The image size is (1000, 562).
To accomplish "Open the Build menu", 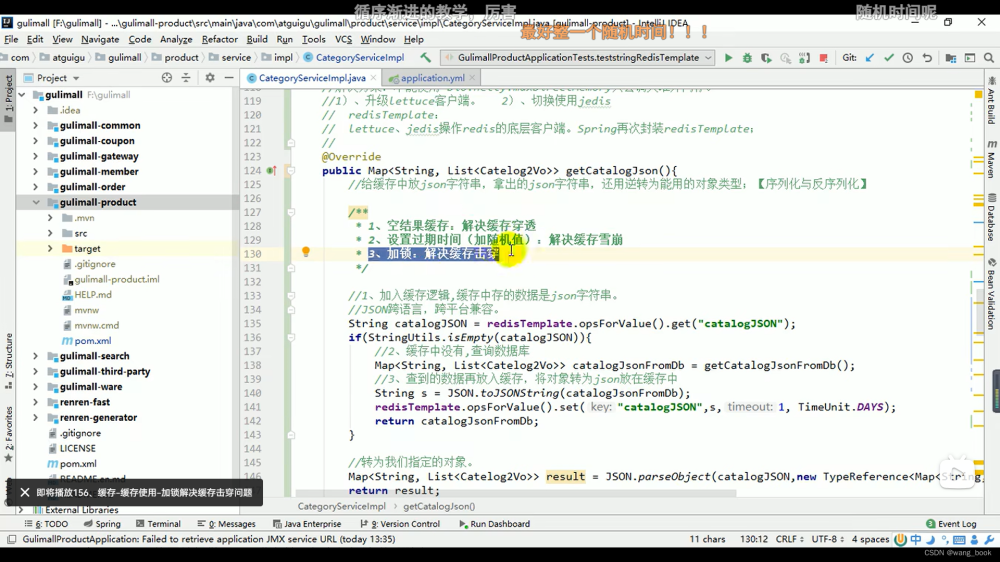I will [x=257, y=40].
